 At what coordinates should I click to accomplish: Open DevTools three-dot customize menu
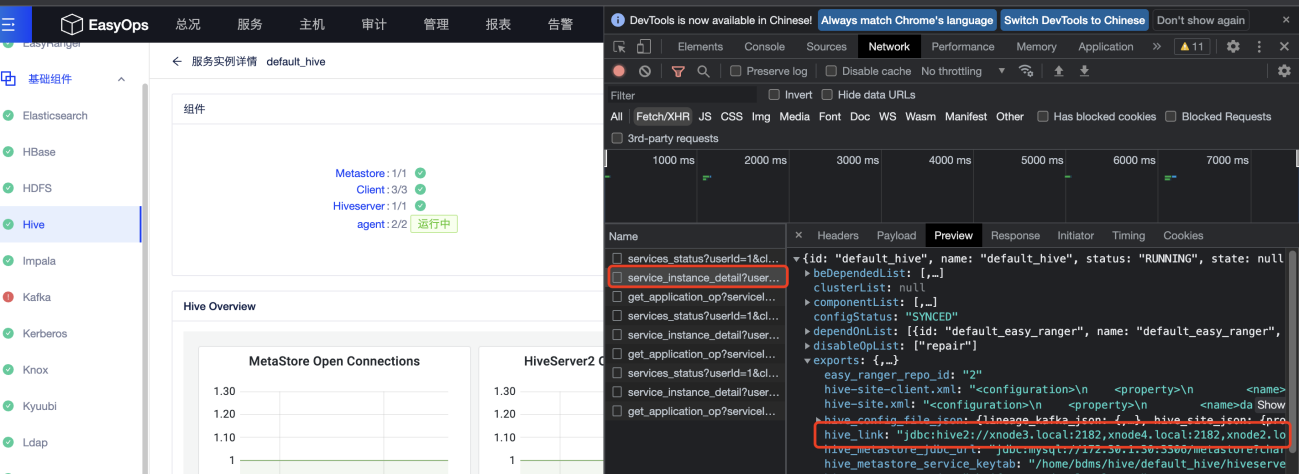(x=1258, y=47)
